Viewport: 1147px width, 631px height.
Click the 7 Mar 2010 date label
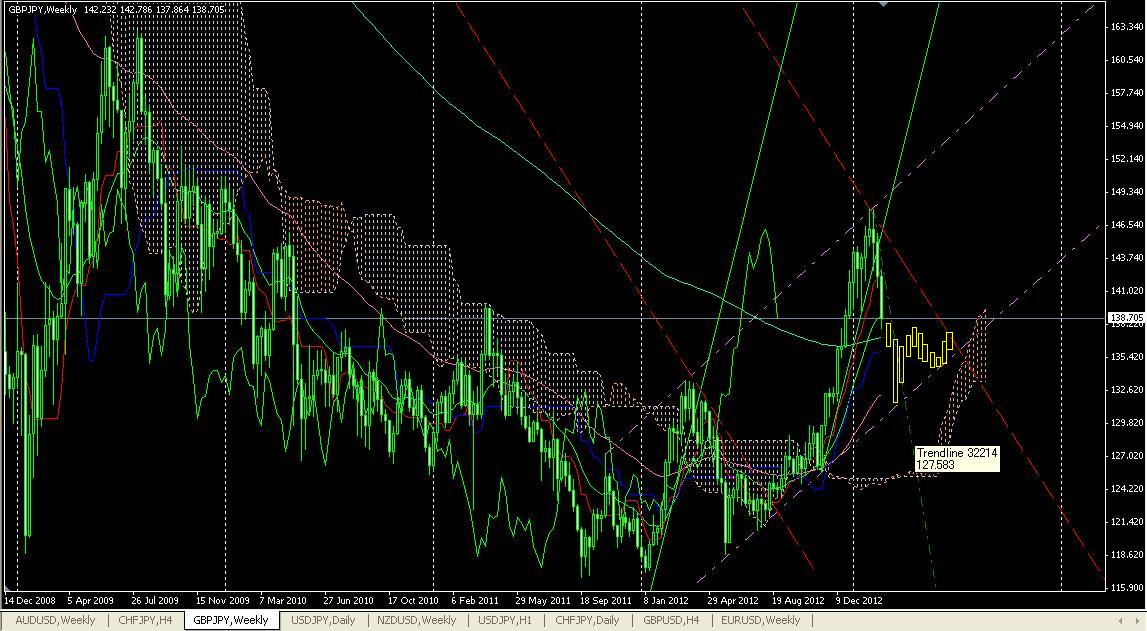tap(283, 600)
